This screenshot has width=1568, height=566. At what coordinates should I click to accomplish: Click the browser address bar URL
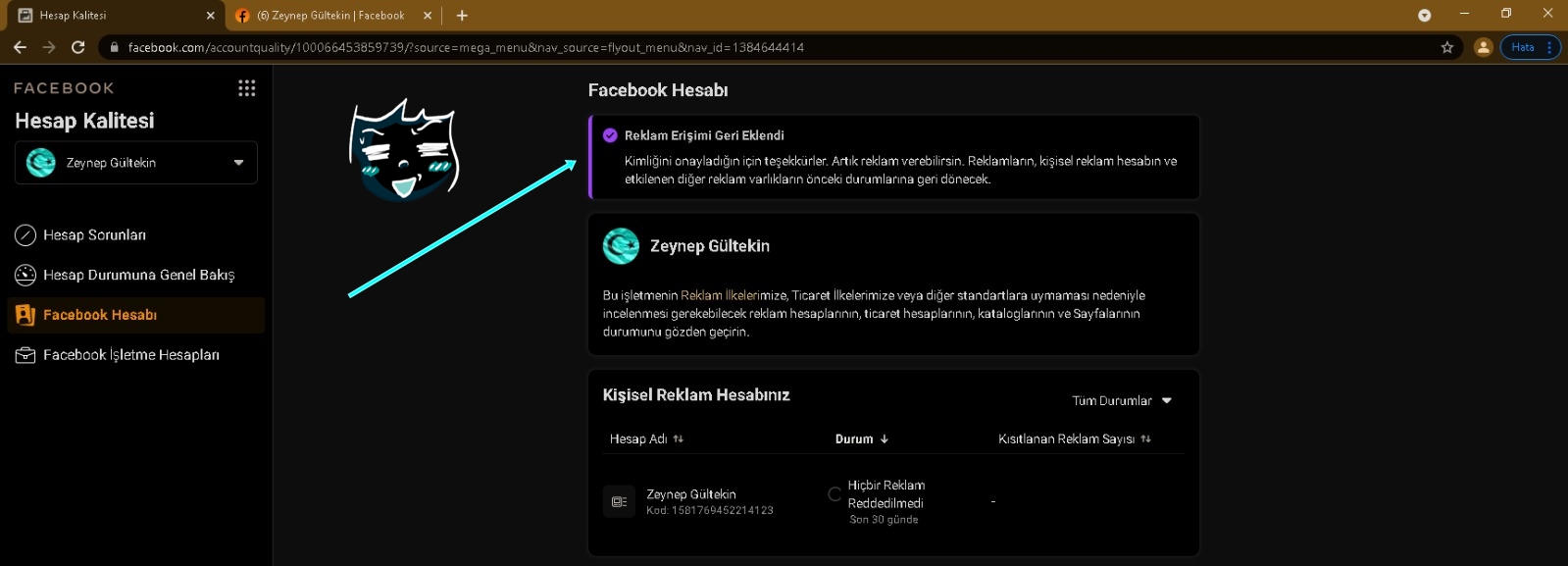[466, 47]
